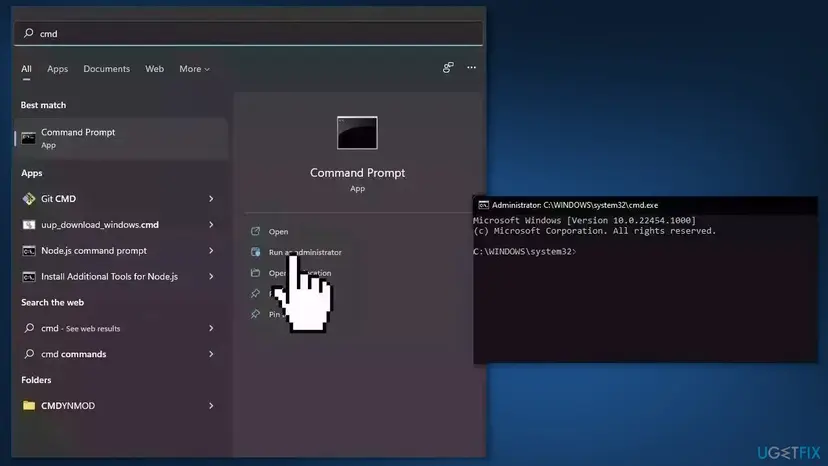Screen dimensions: 828x466
Task: Switch to the Apps tab
Action: (x=58, y=69)
